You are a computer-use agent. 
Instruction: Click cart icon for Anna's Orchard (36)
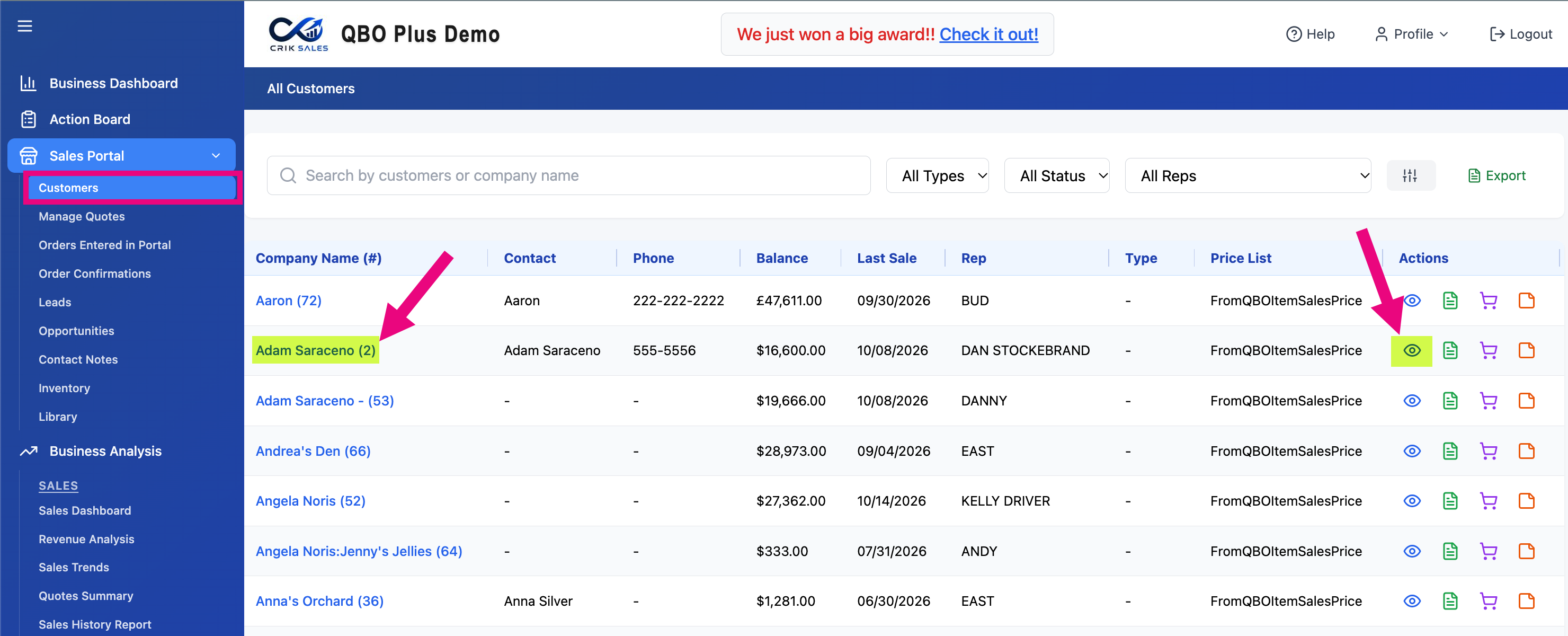click(1488, 601)
